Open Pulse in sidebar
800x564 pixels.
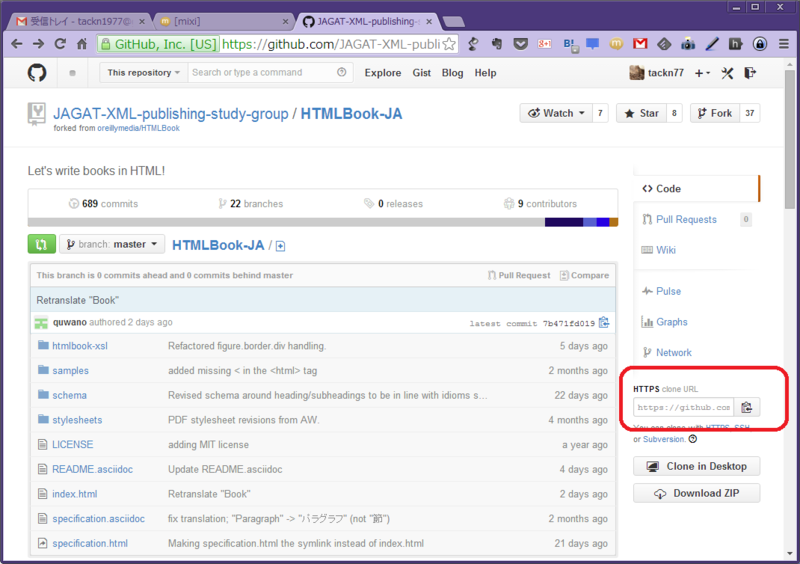pyautogui.click(x=668, y=291)
